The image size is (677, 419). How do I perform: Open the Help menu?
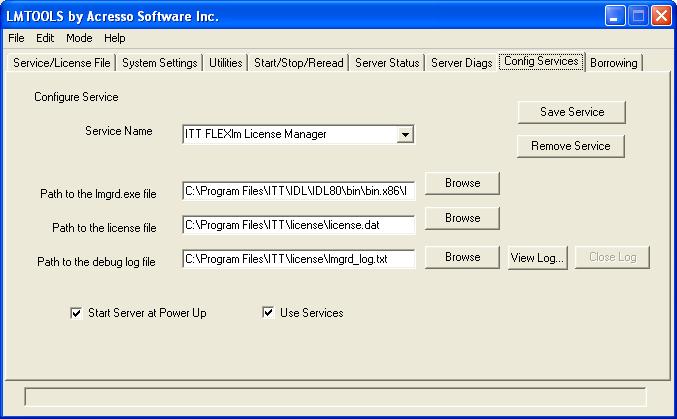[114, 38]
